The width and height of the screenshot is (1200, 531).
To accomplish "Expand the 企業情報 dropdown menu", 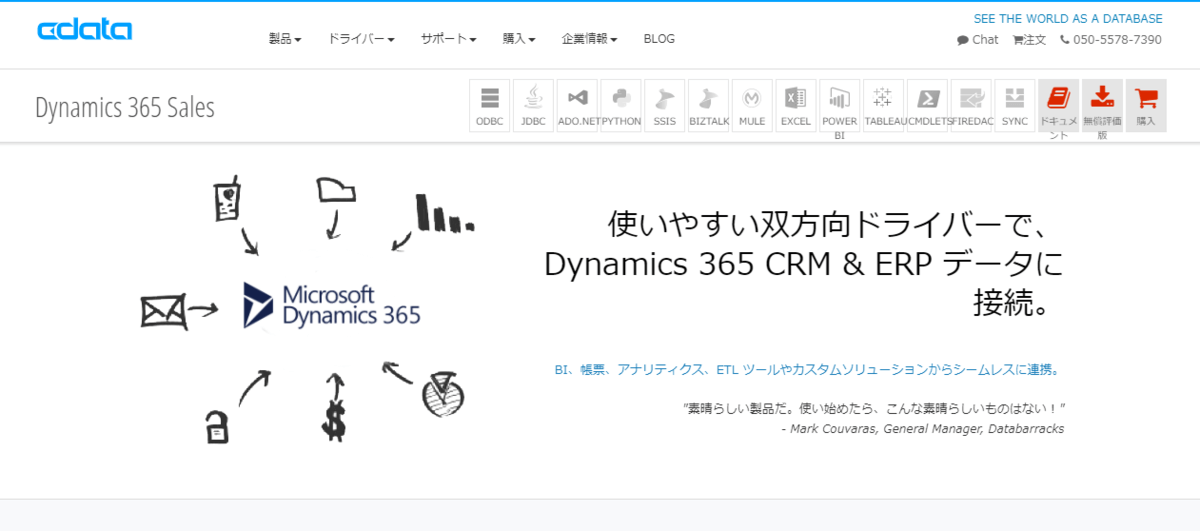I will (x=590, y=39).
